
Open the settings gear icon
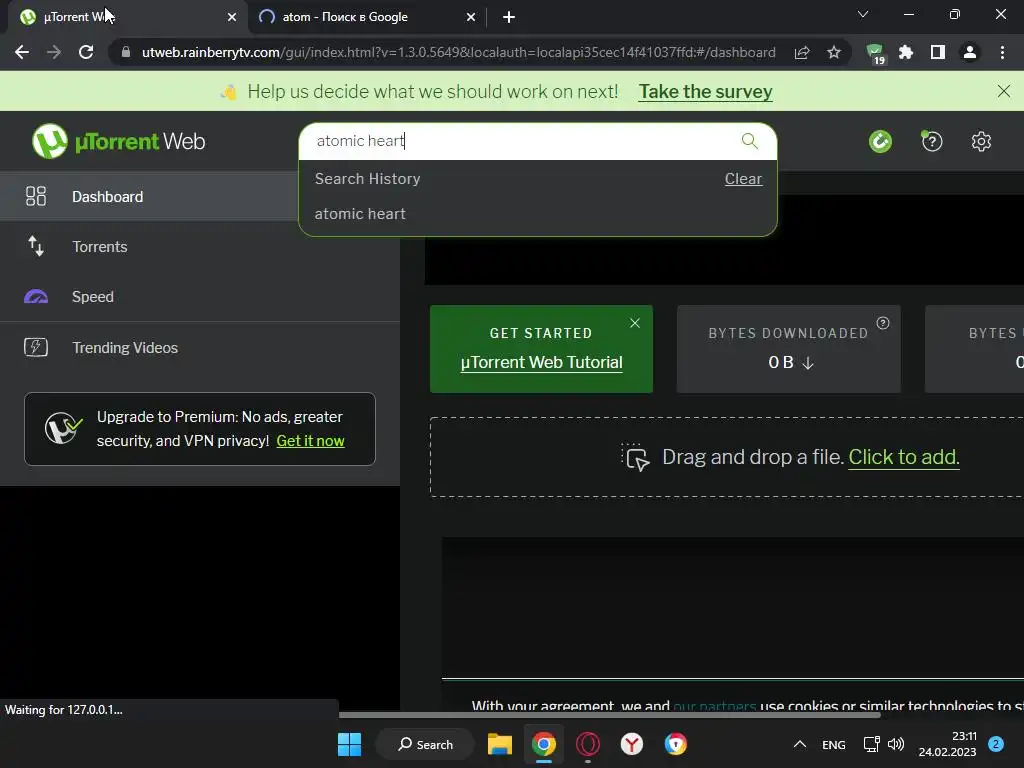tap(981, 141)
